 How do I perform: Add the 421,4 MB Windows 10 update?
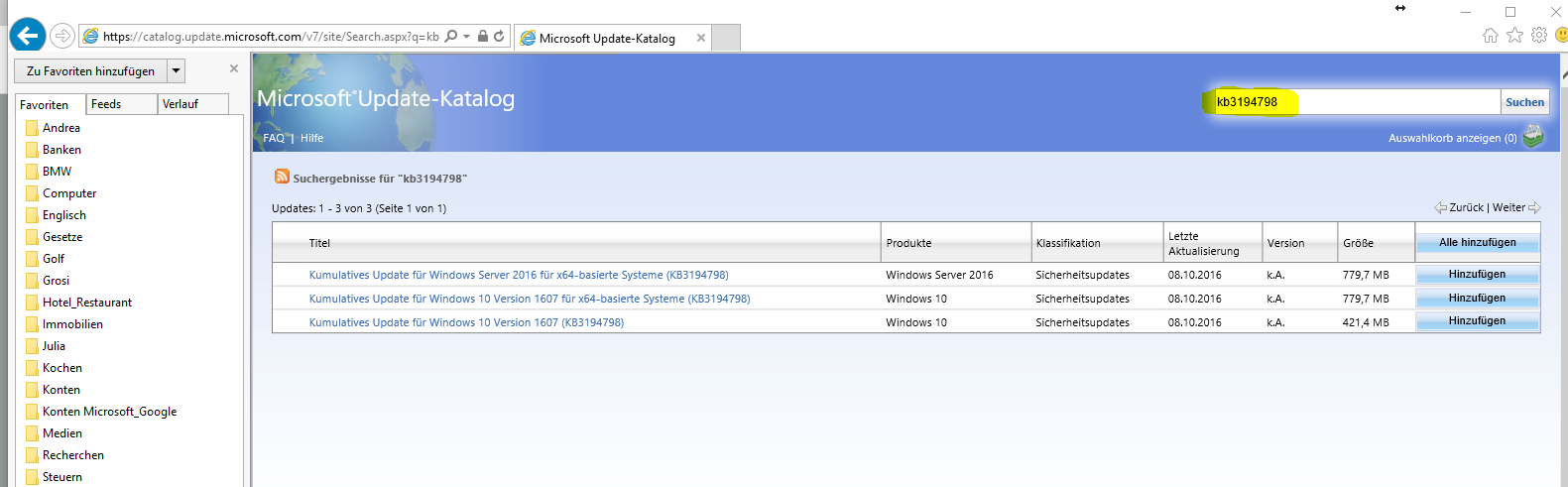tap(1478, 321)
